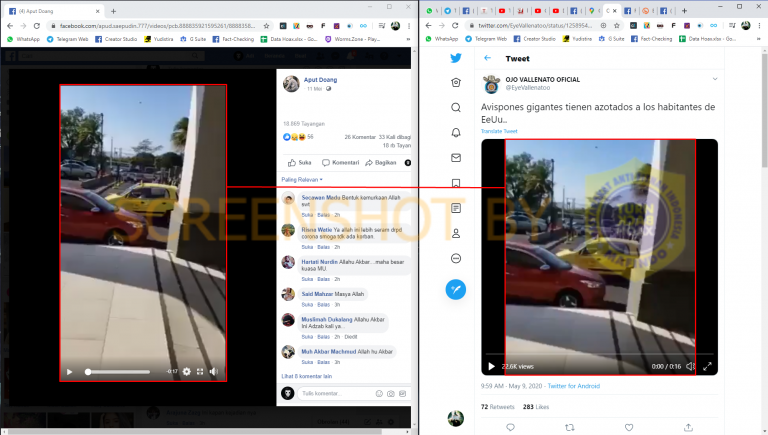
Task: Open Said Mahzar commenter name
Action: 317,294
